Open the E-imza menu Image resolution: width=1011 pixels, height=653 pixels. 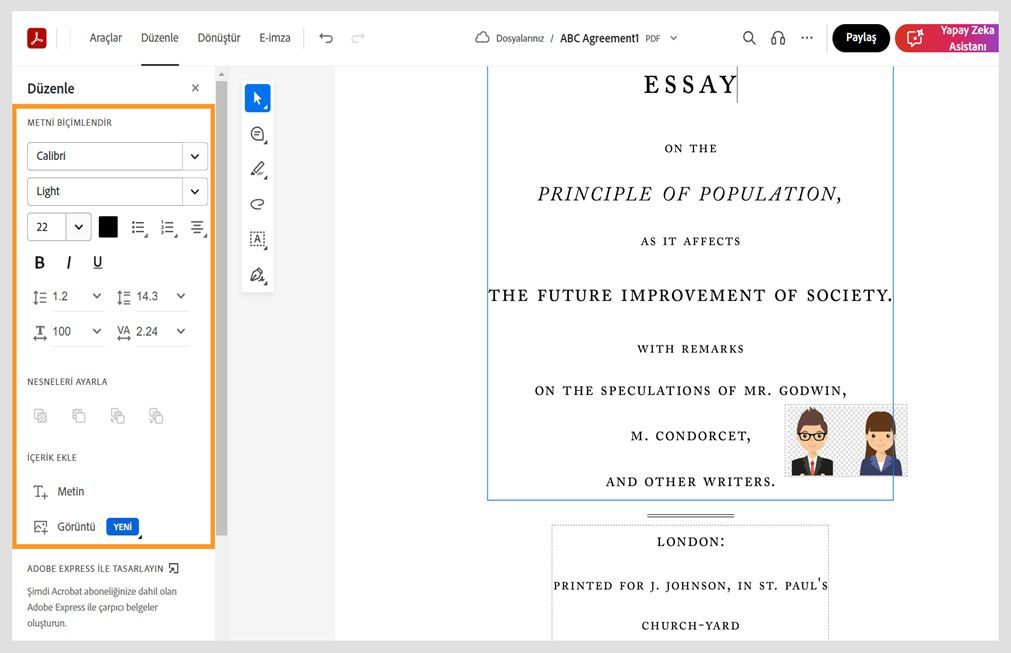pyautogui.click(x=274, y=37)
